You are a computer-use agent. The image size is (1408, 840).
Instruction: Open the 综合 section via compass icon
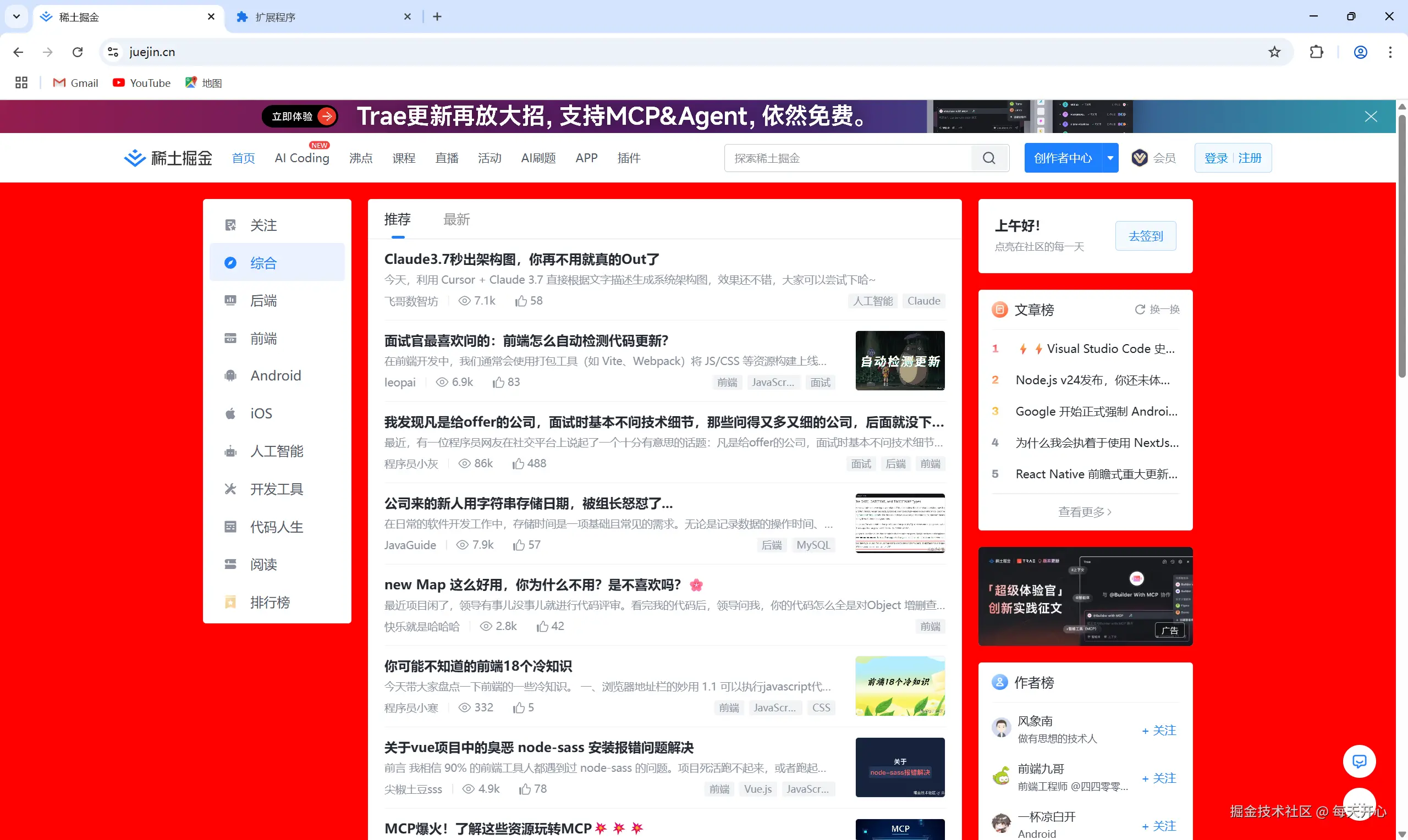tap(230, 262)
